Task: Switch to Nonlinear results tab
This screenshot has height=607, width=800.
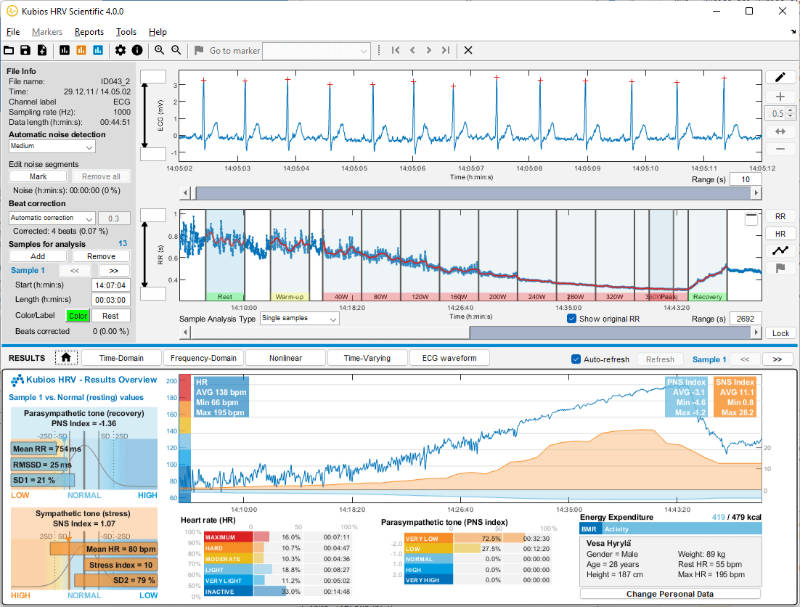Action: coord(285,358)
